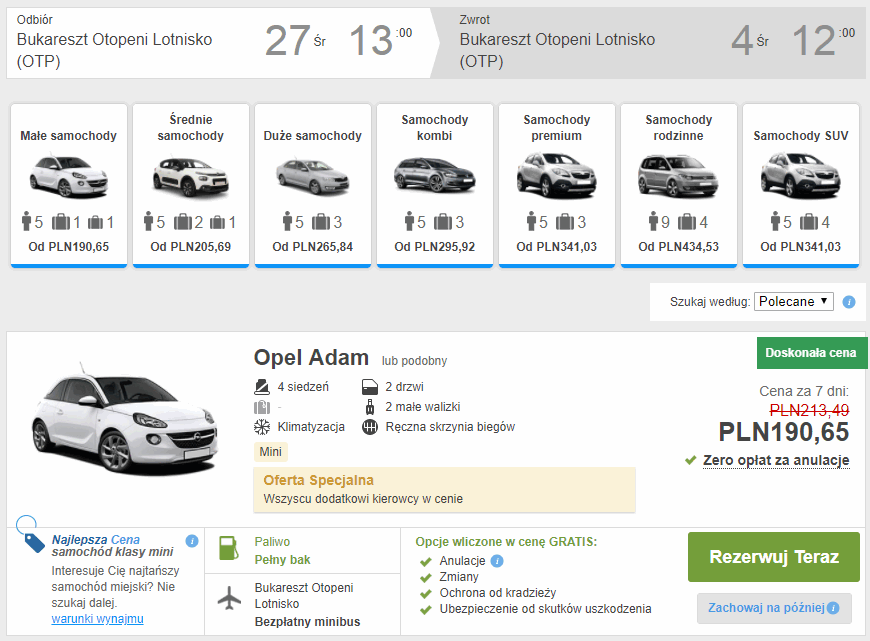Click the airplane pickup location icon
Viewport: 870px width, 641px height.
pos(230,599)
